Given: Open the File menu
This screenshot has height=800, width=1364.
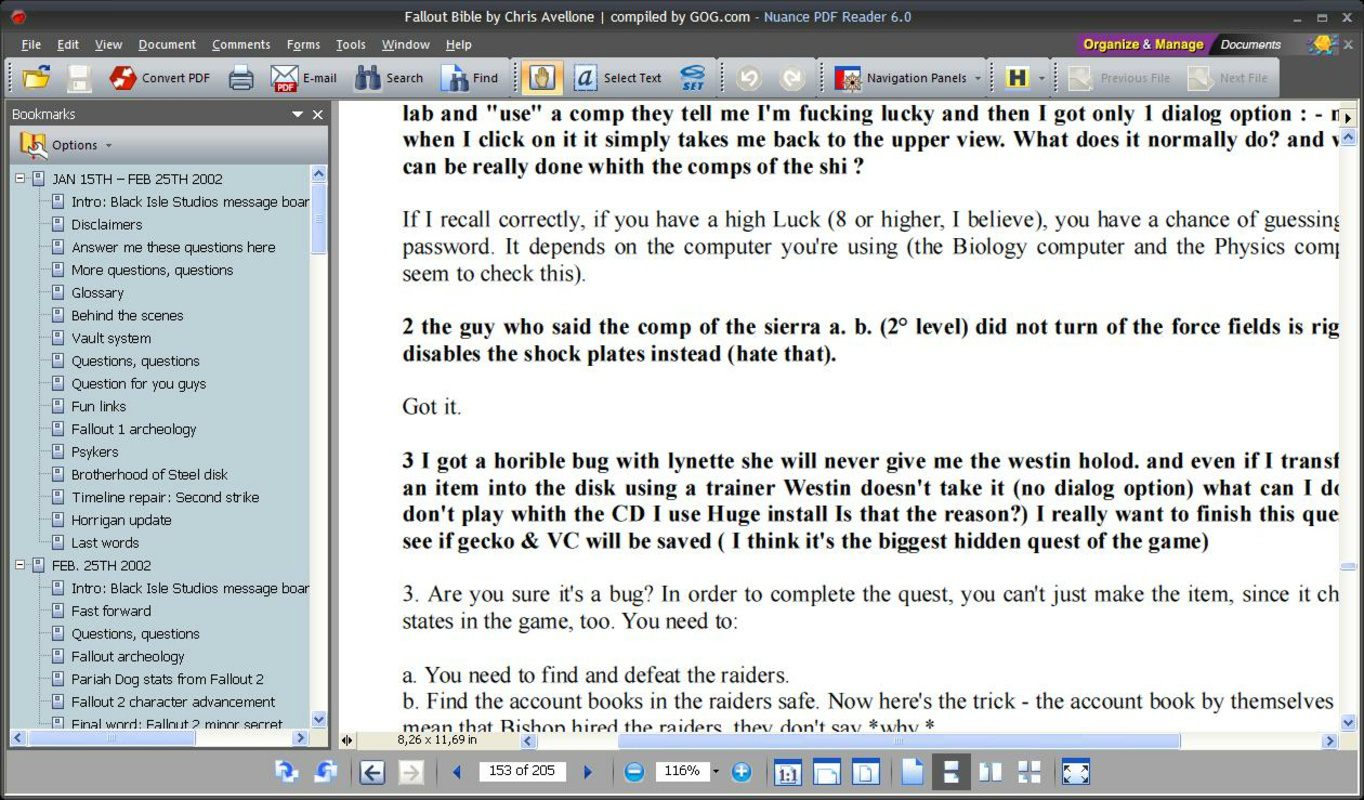Looking at the screenshot, I should [x=31, y=44].
